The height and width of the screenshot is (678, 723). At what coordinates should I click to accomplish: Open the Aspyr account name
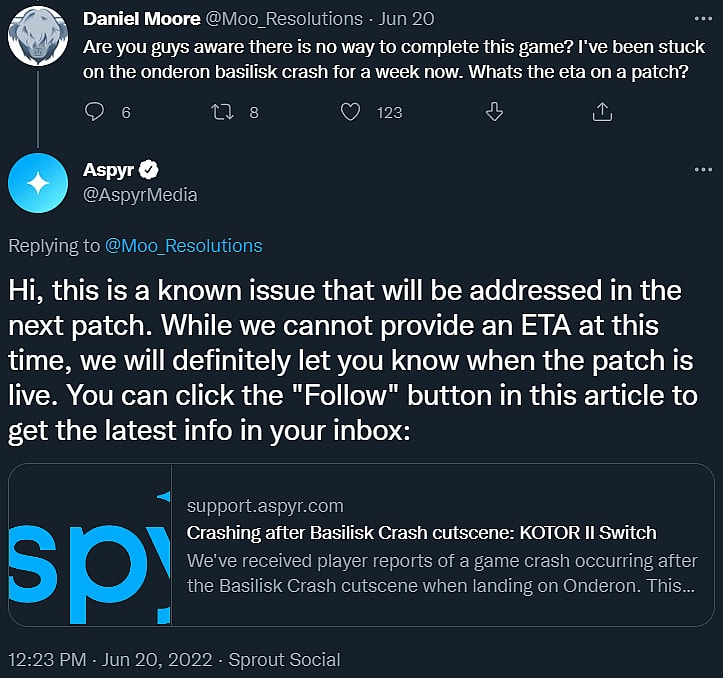pos(108,170)
